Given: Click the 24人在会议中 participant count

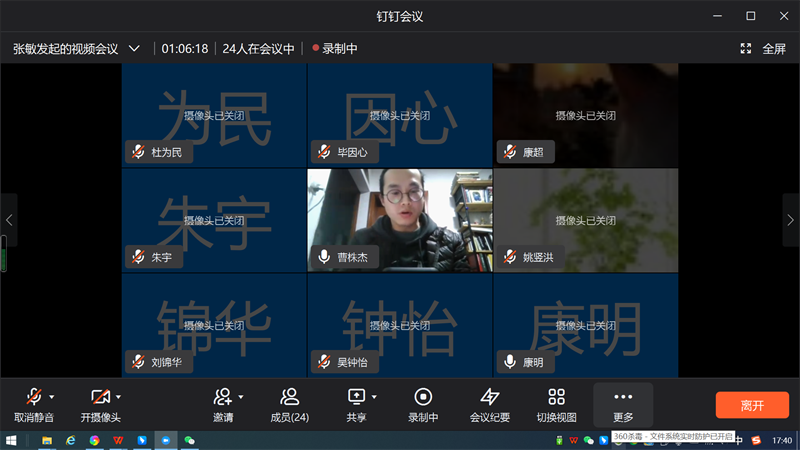Looking at the screenshot, I should click(258, 49).
